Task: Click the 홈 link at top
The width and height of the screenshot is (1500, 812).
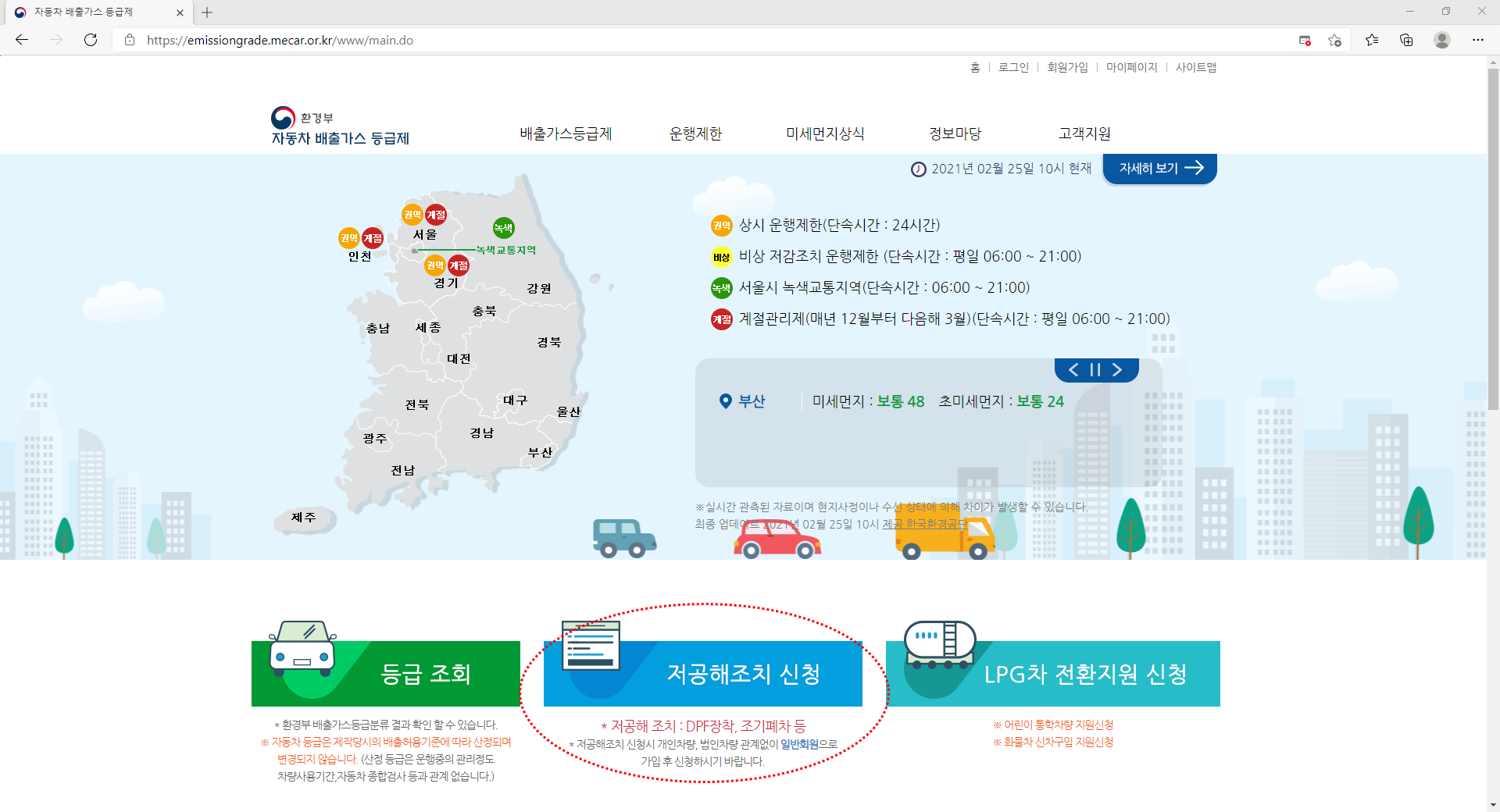Action: point(975,68)
